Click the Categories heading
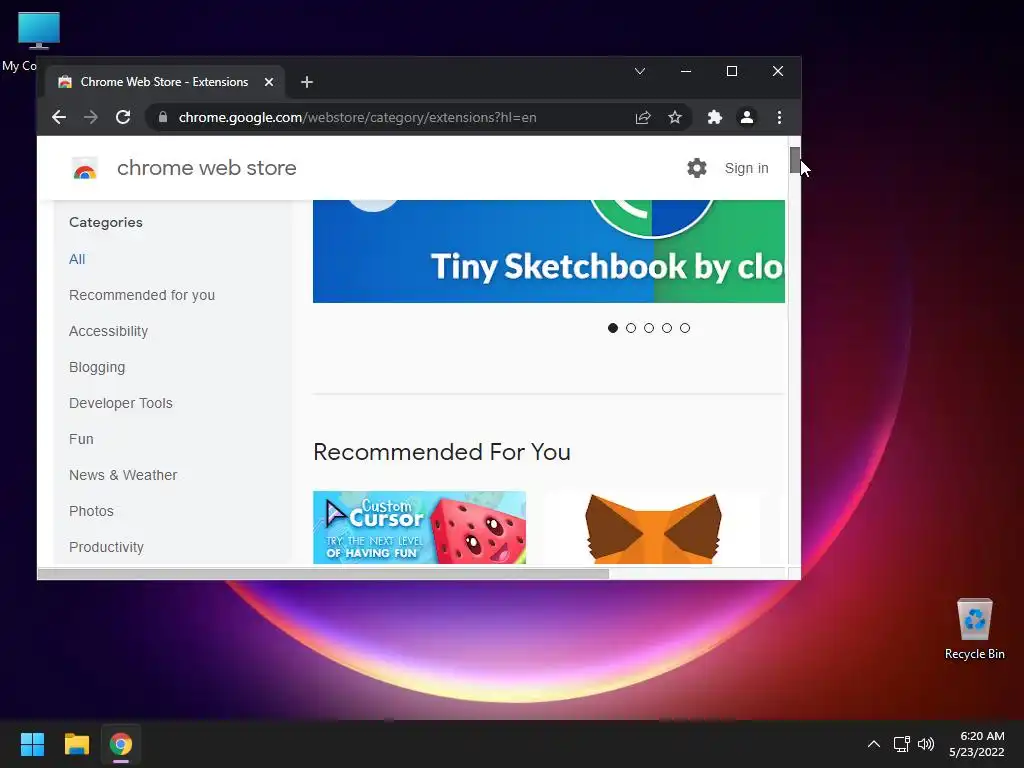Image resolution: width=1024 pixels, height=768 pixels. [x=106, y=222]
